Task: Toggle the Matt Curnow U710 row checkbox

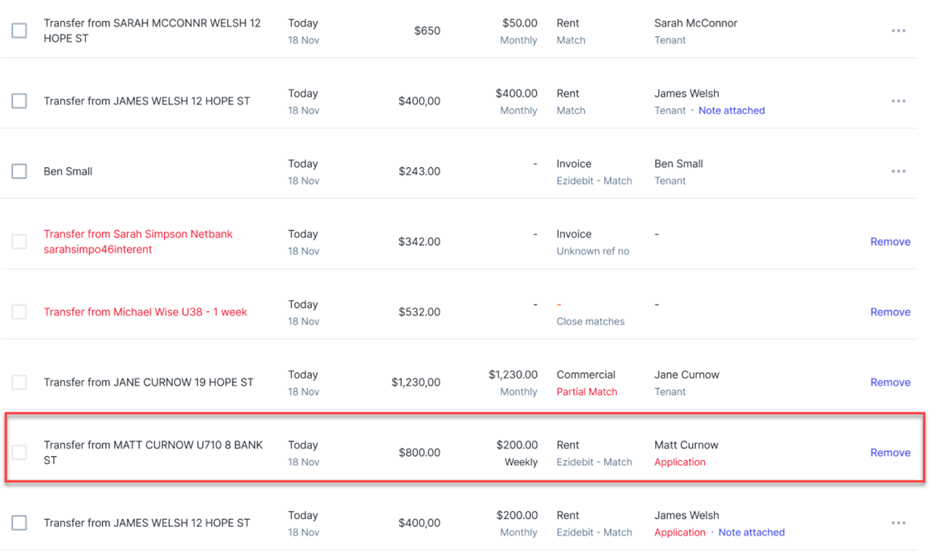Action: [19, 452]
